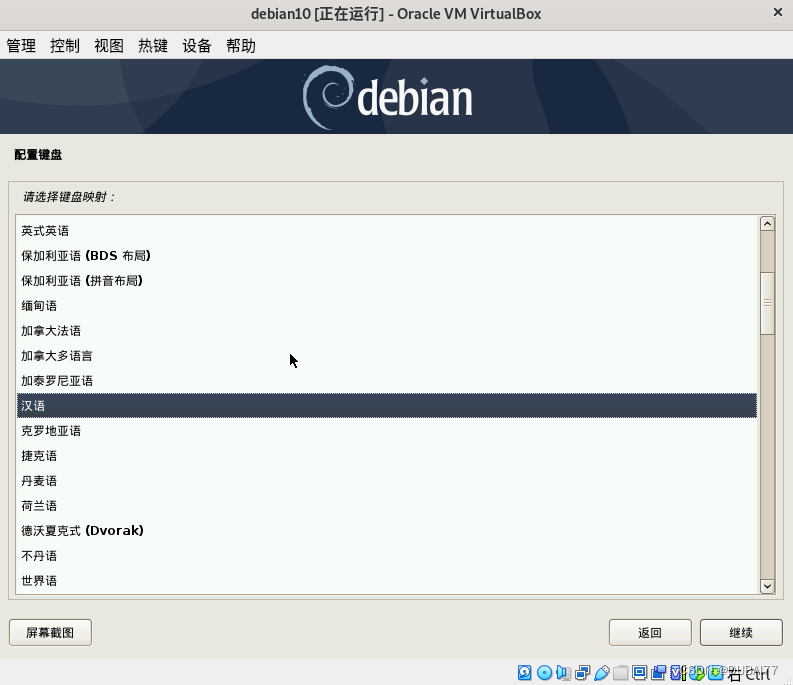Click the USB devices status icon

click(x=602, y=672)
